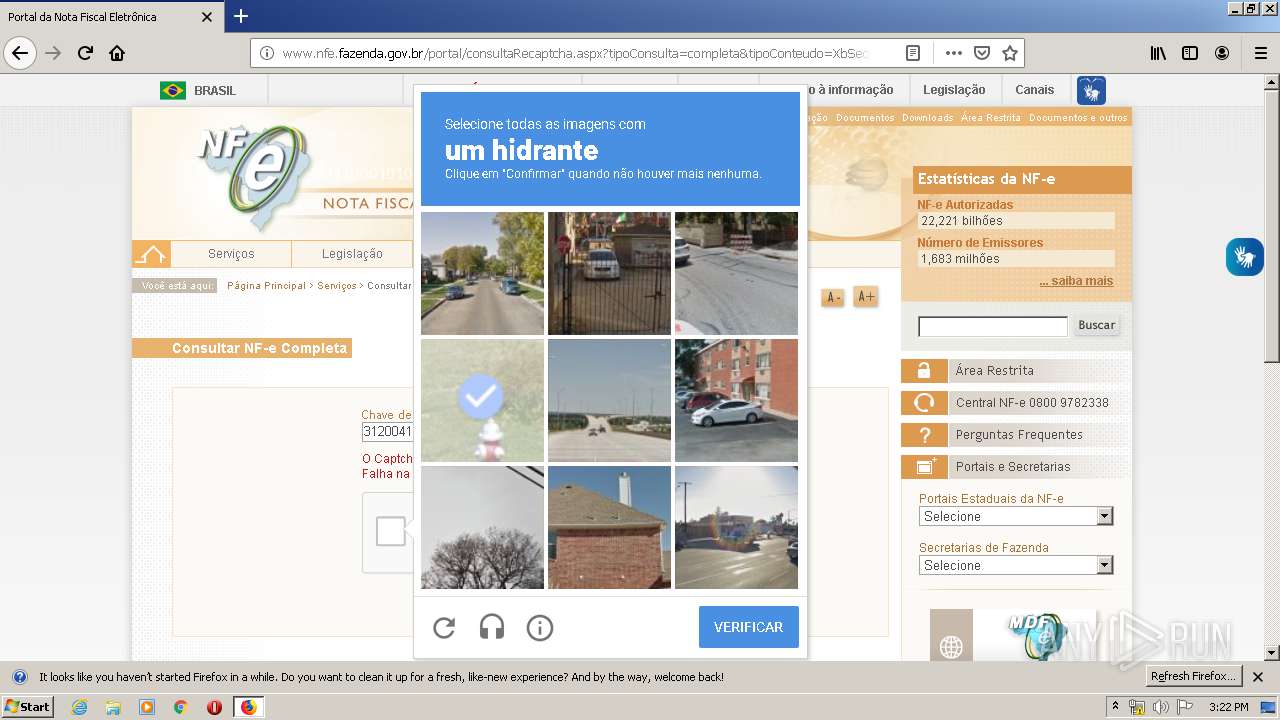Open Opera from the taskbar
Image resolution: width=1280 pixels, height=720 pixels.
pos(214,707)
